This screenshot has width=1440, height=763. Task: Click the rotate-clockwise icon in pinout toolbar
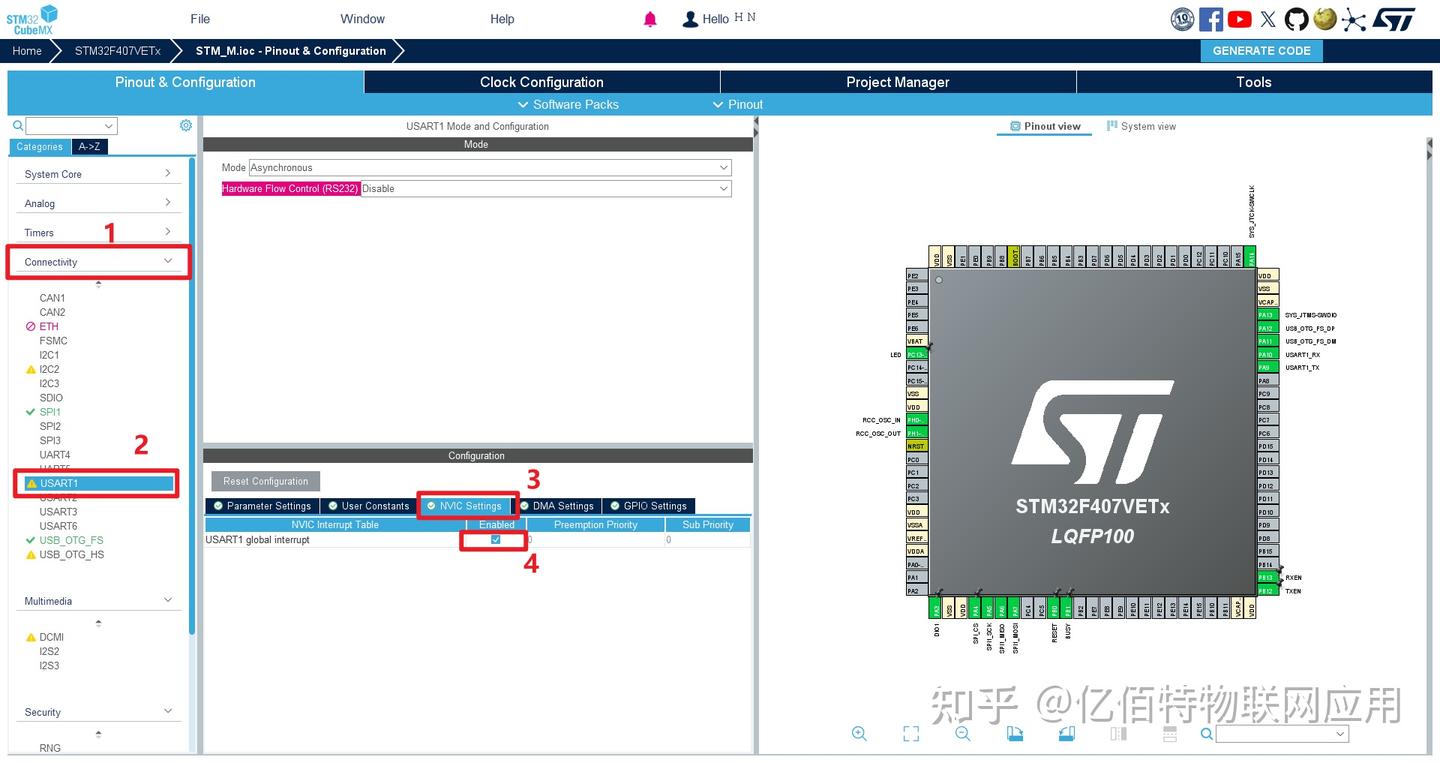point(1015,733)
